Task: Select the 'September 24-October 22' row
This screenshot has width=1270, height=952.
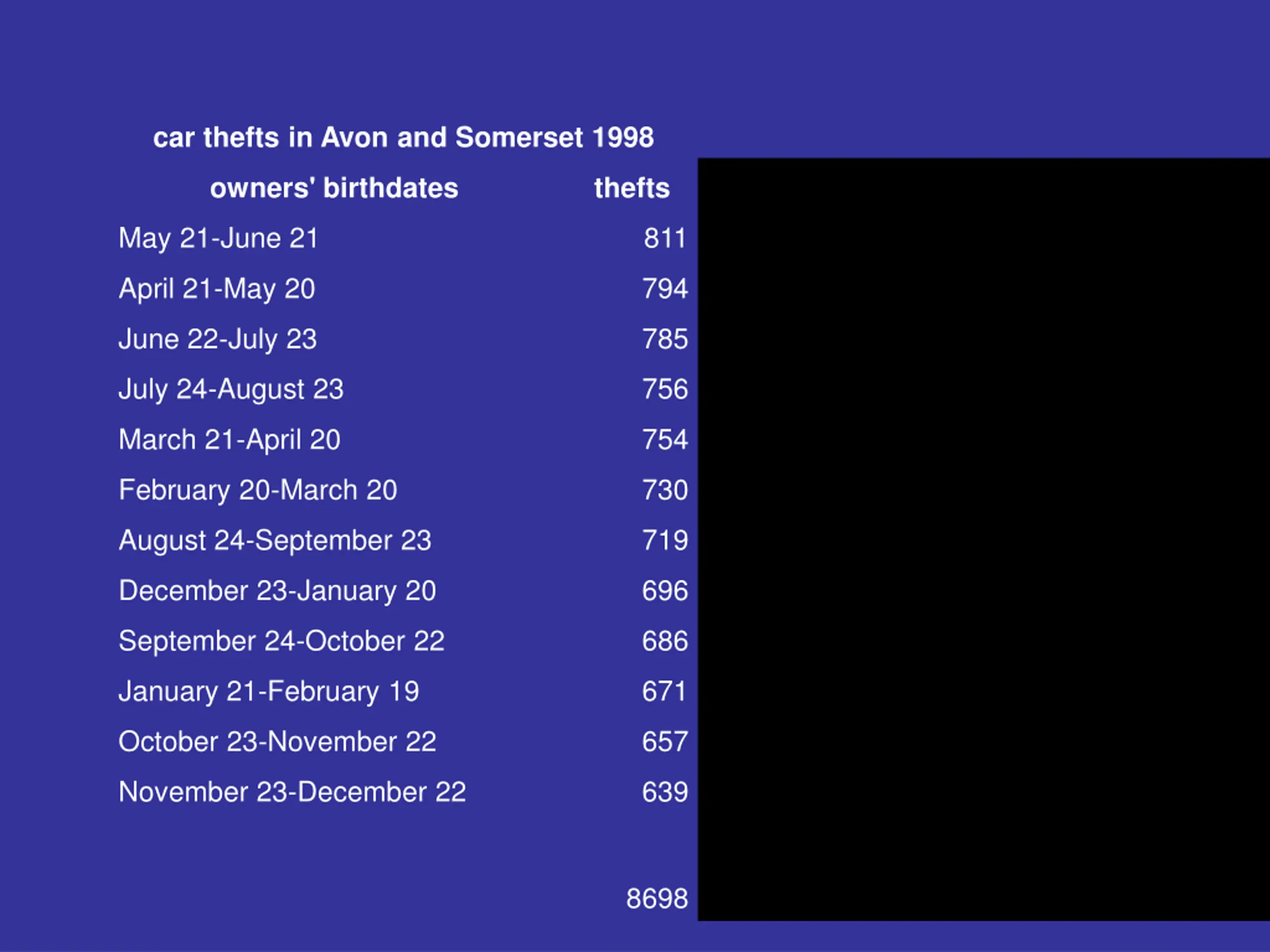Action: (403, 642)
